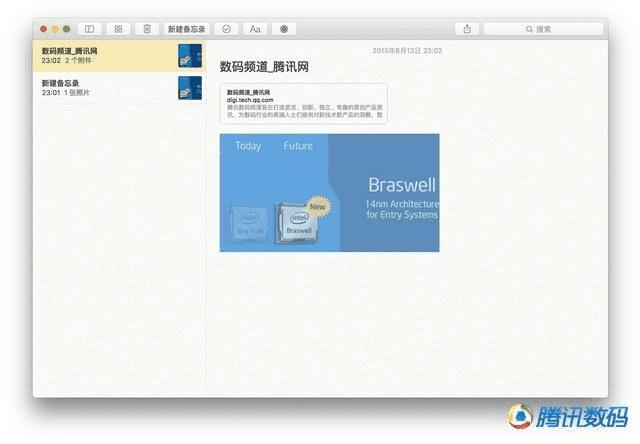Focus the 搜索 search field

[x=543, y=29]
